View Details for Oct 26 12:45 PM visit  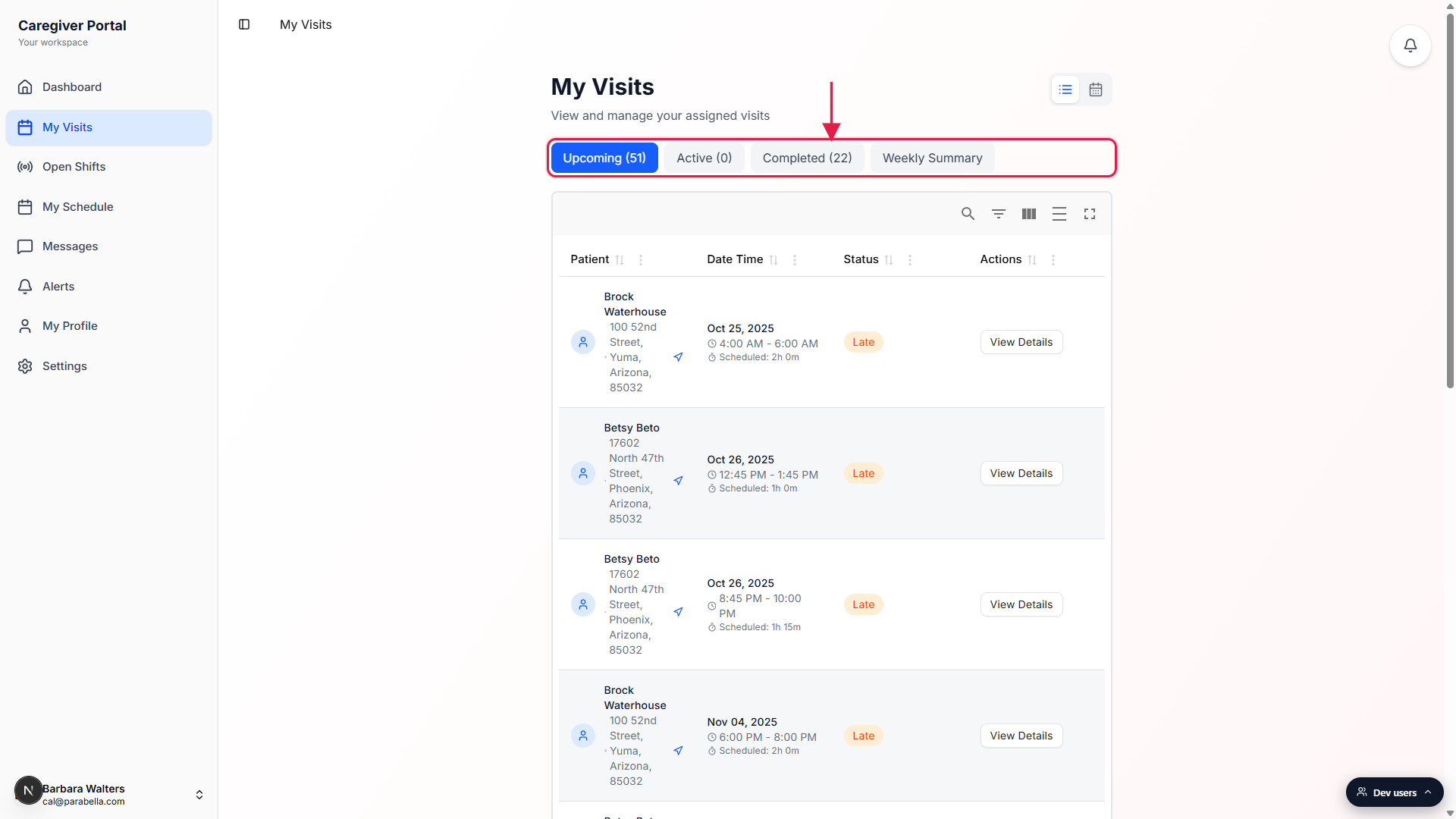point(1021,473)
